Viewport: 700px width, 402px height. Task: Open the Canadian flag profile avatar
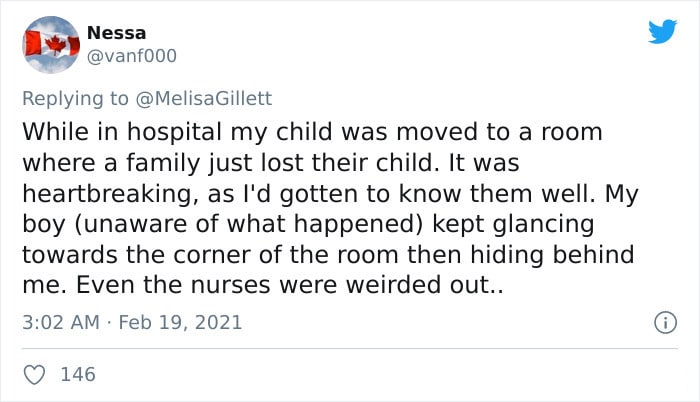coord(51,45)
